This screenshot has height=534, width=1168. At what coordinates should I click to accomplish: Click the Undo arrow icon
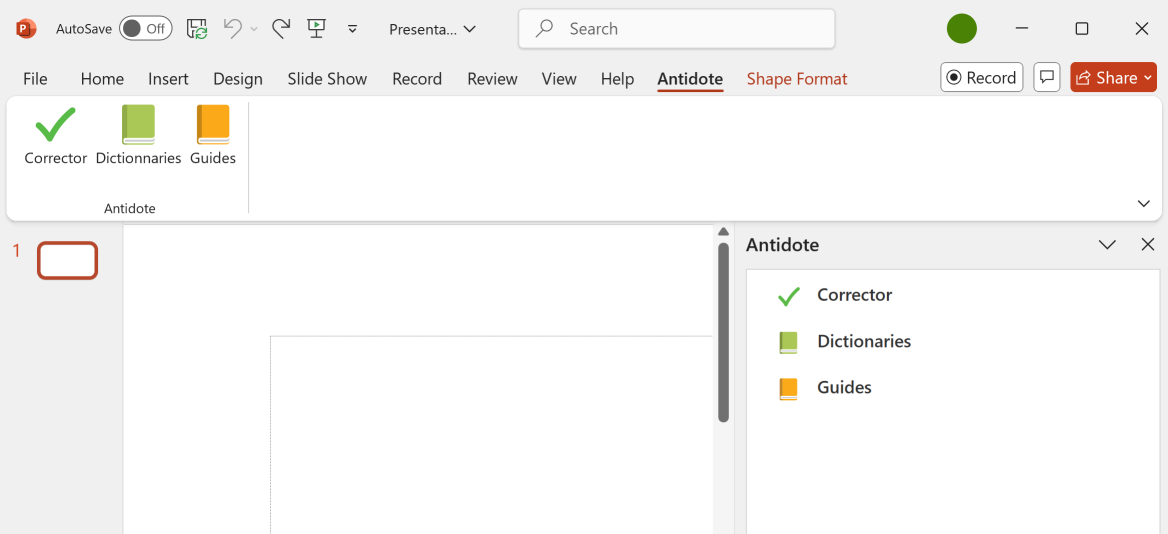[x=233, y=29]
